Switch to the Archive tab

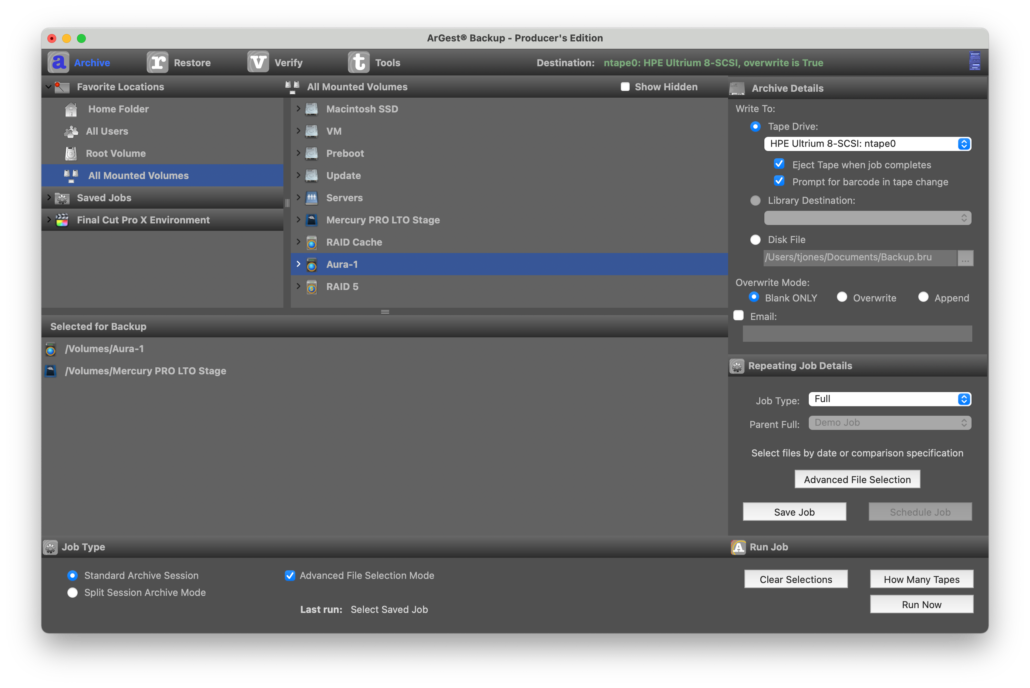[80, 63]
